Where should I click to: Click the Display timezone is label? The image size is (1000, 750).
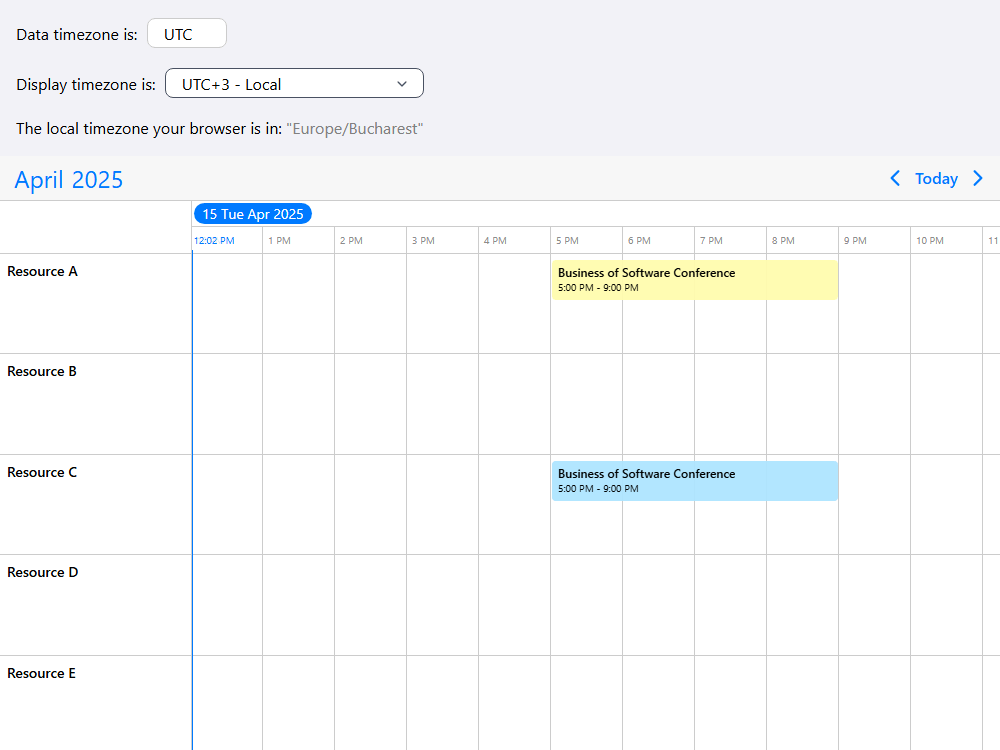click(x=85, y=85)
